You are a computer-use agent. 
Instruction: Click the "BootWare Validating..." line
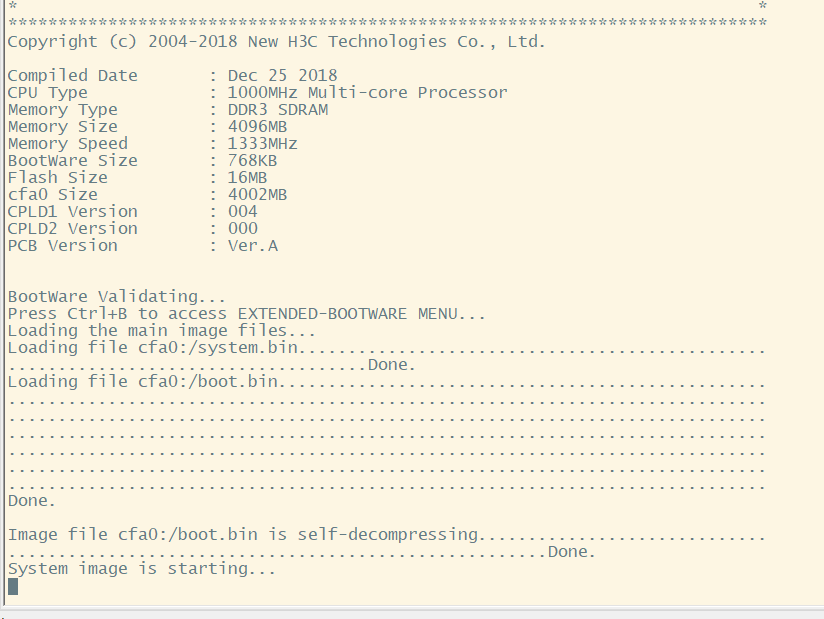coord(116,297)
